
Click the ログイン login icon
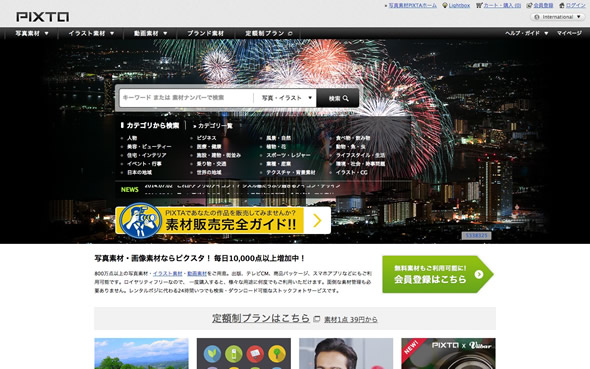pos(562,5)
